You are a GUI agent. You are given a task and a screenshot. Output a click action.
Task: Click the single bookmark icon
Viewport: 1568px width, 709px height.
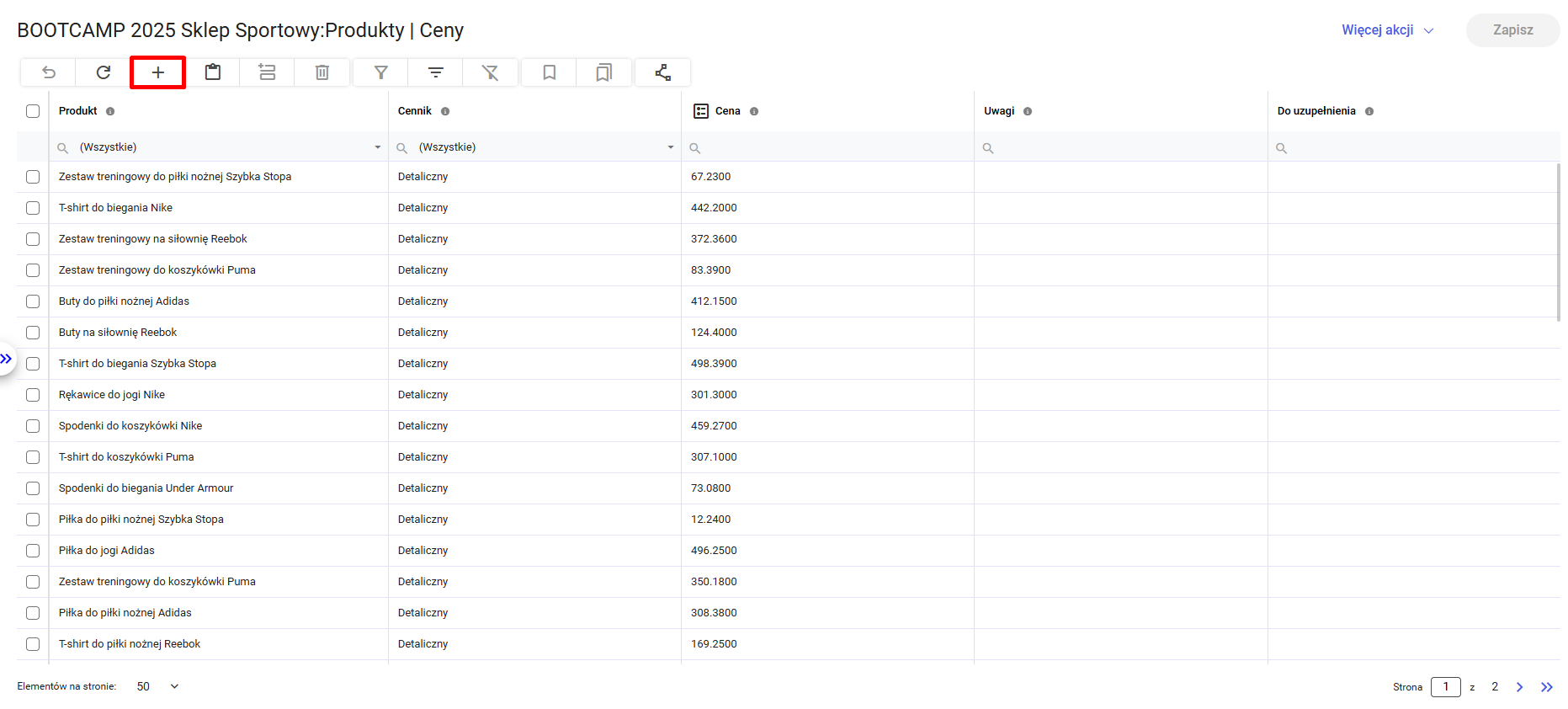(x=549, y=72)
